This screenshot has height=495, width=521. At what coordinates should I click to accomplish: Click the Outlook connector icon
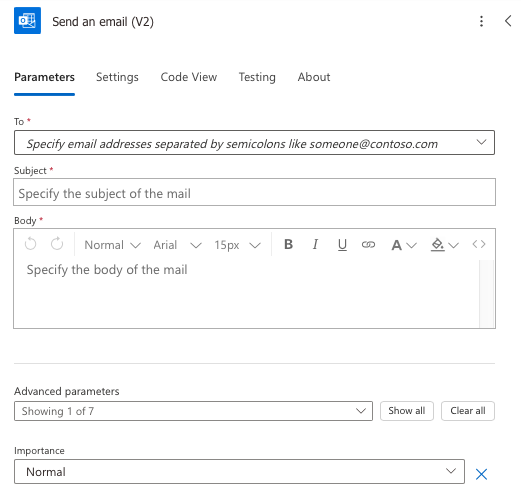(x=27, y=21)
